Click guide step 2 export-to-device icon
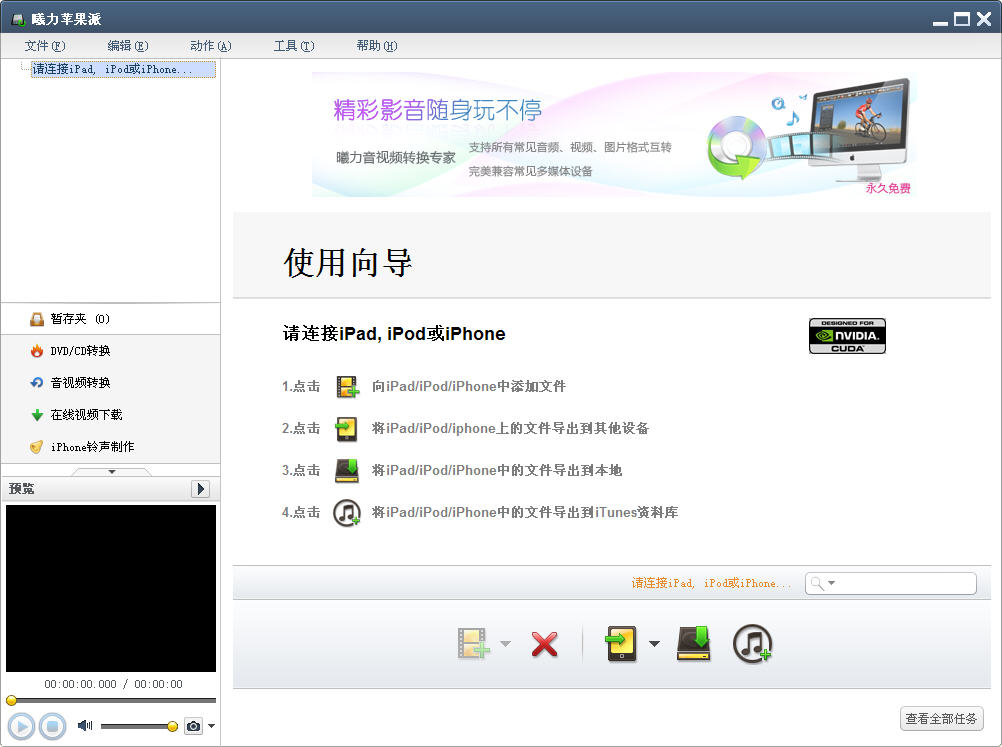 [346, 429]
